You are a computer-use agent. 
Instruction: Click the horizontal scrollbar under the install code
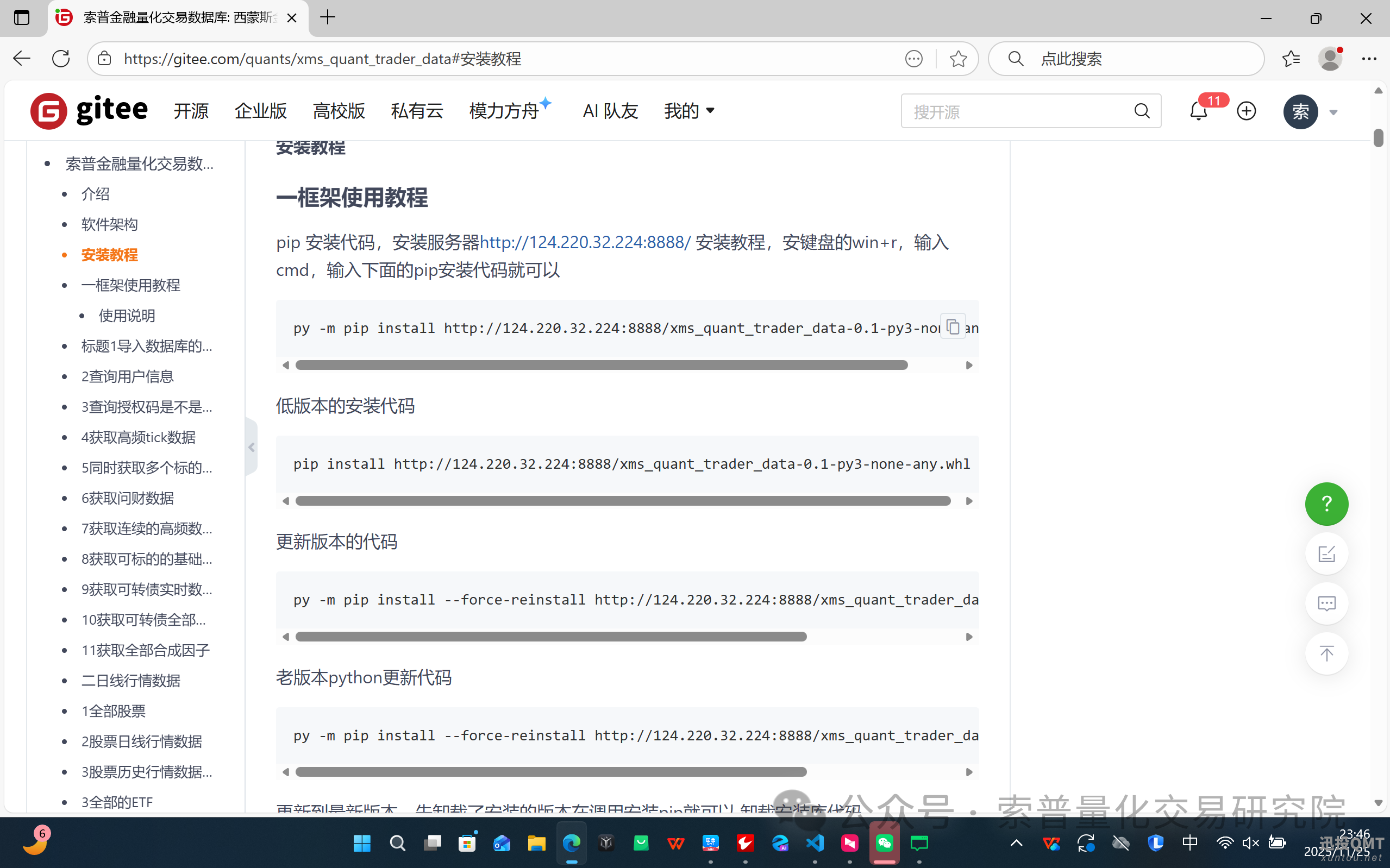pos(600,364)
